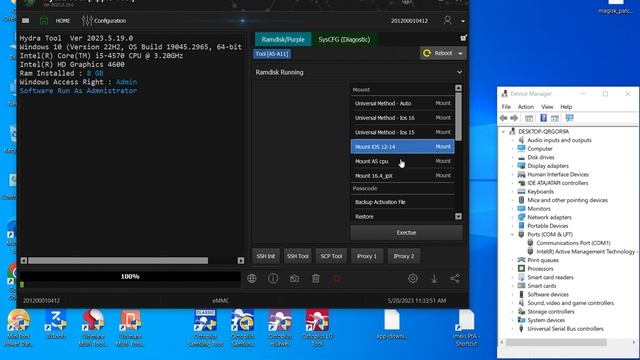
Task: Click the red stop icon
Action: click(337, 278)
